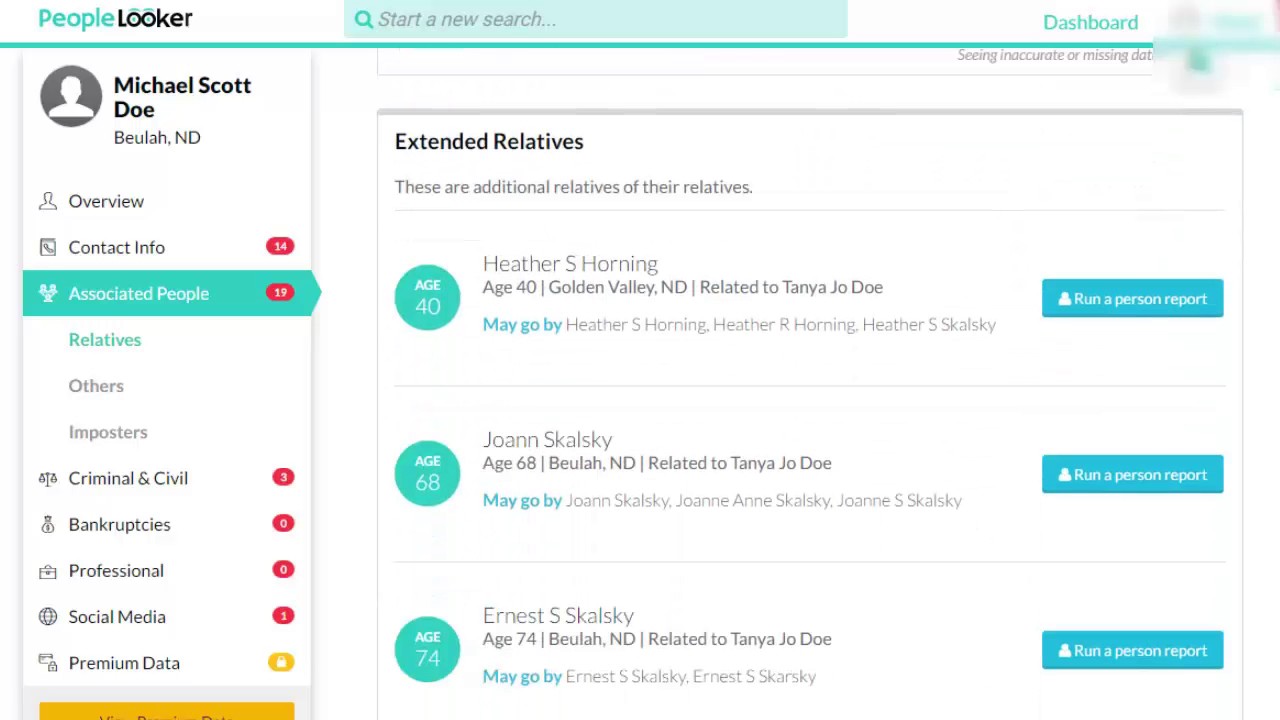This screenshot has width=1280, height=720.
Task: Open the Imposters subsection
Action: [108, 432]
